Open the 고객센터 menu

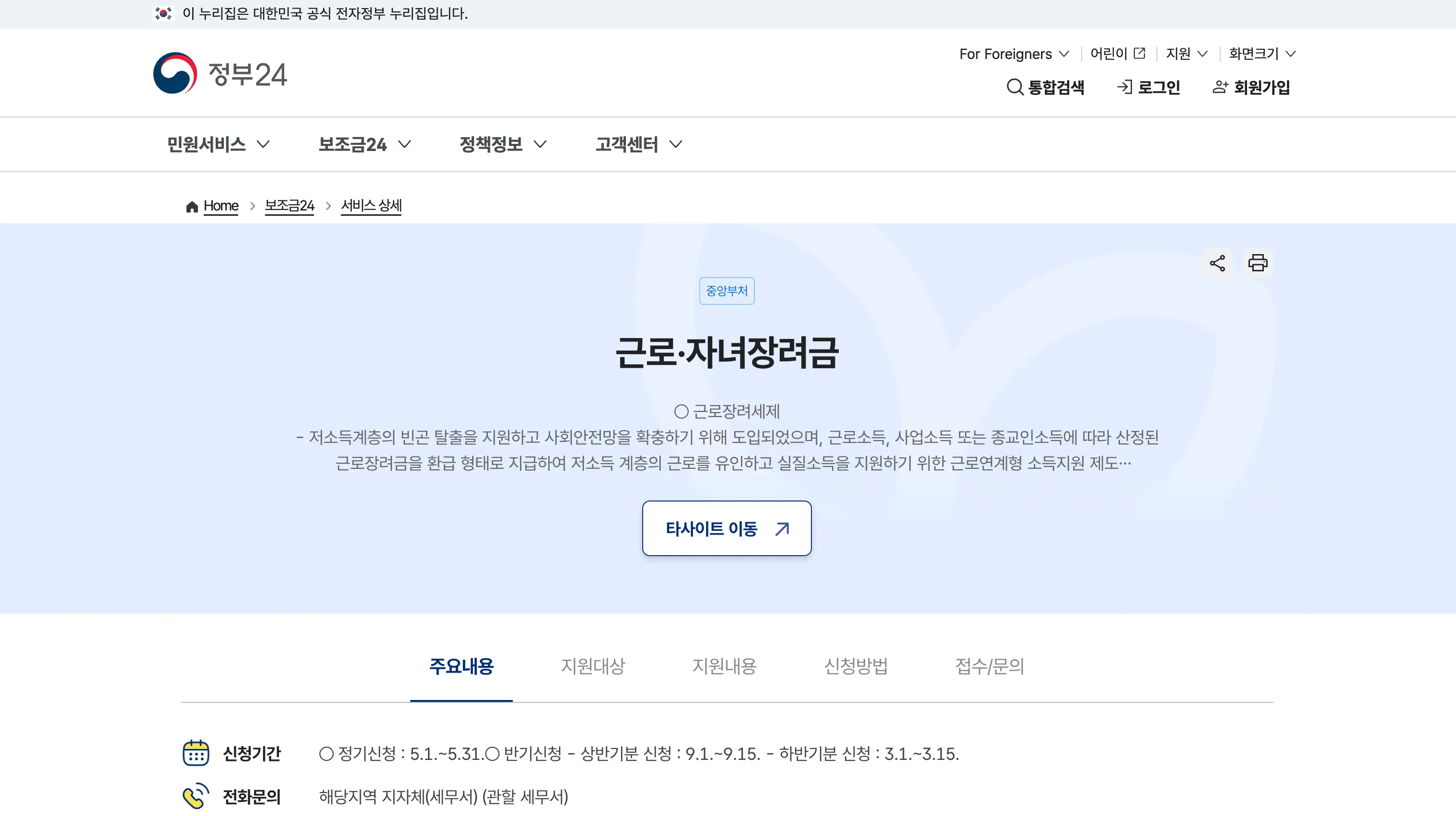click(639, 144)
